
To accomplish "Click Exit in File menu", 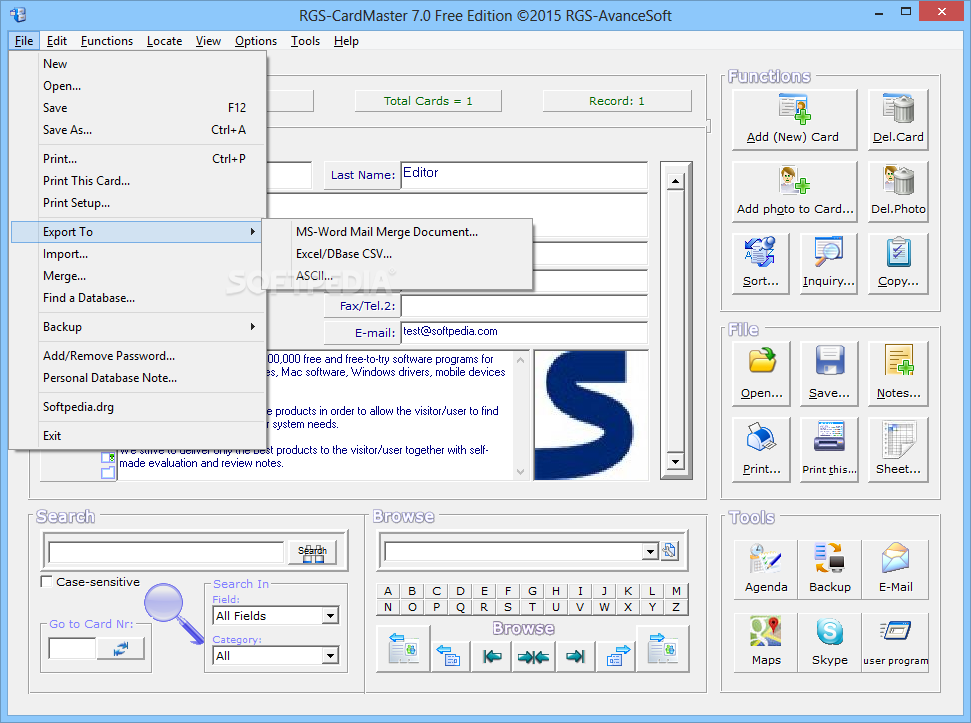I will click(x=136, y=436).
